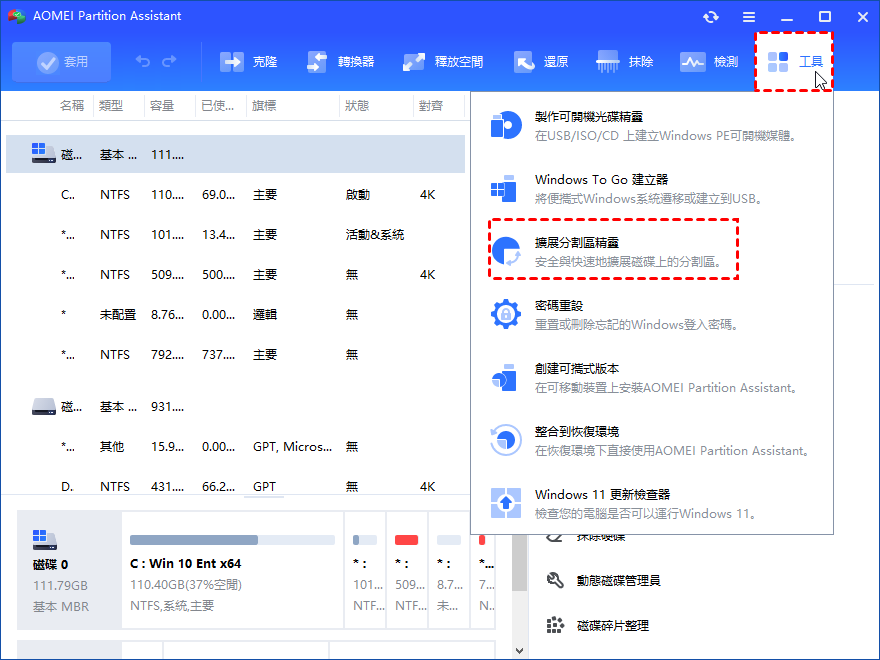The width and height of the screenshot is (880, 660).
Task: Click the 對齊 column header
Action: [430, 106]
